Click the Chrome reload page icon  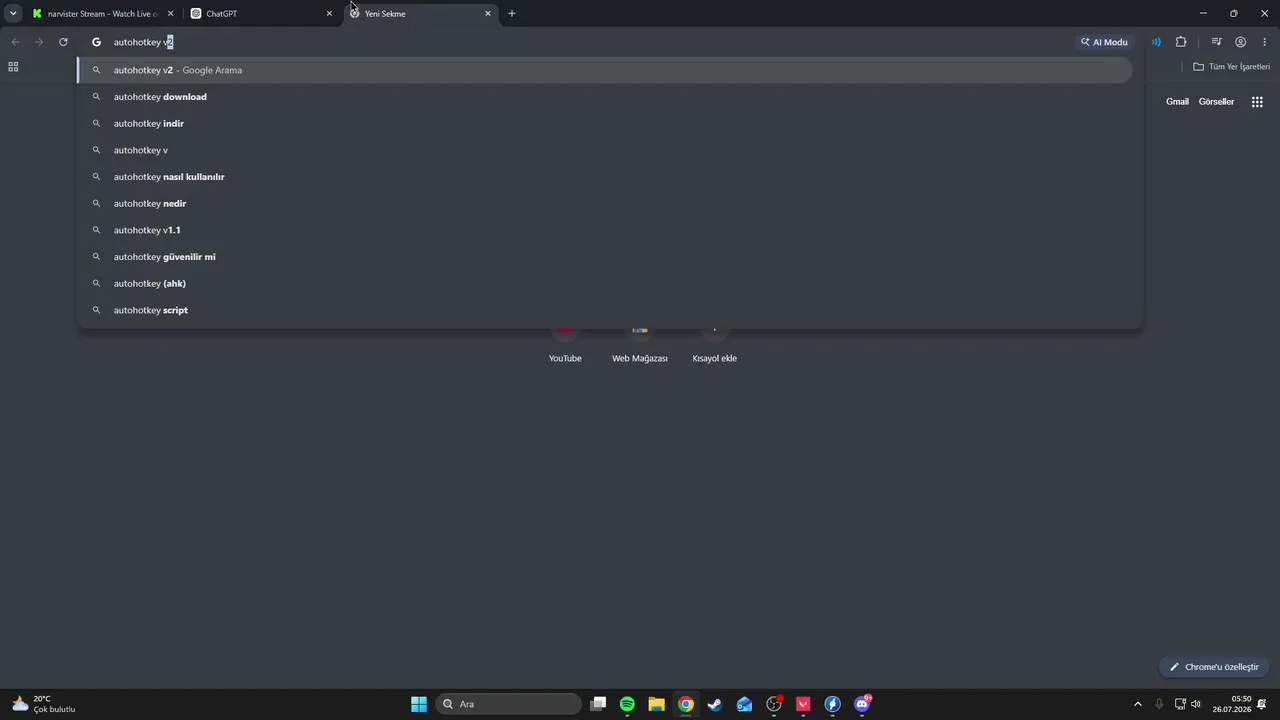click(x=63, y=42)
